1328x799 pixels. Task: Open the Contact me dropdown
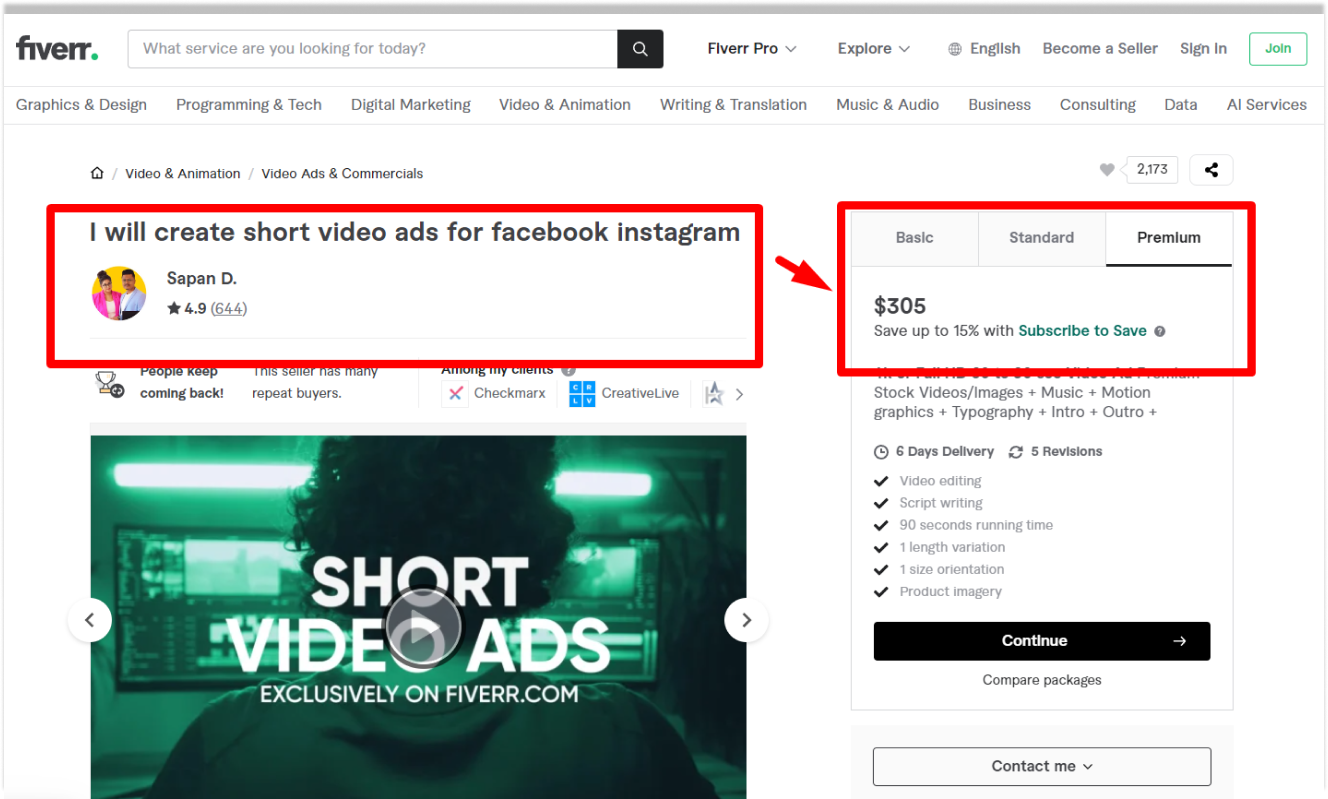point(1042,766)
